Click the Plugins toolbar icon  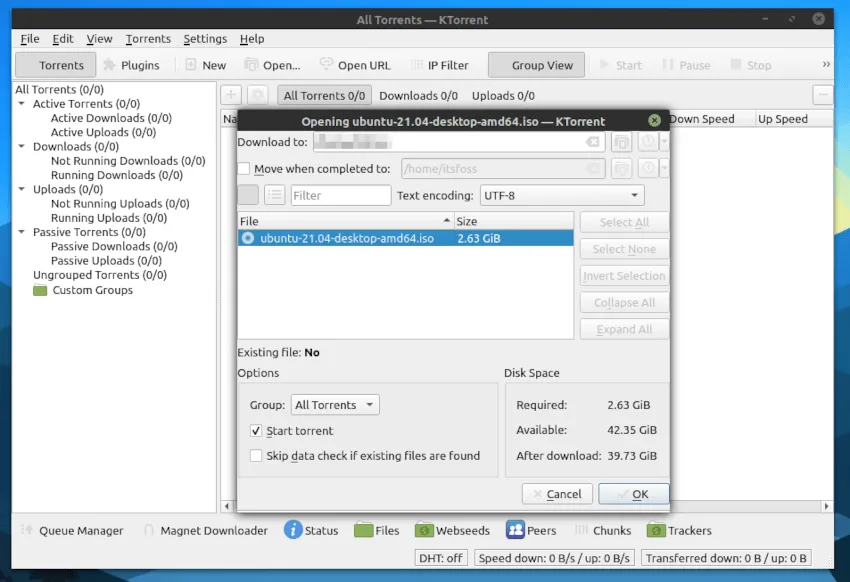pyautogui.click(x=131, y=65)
